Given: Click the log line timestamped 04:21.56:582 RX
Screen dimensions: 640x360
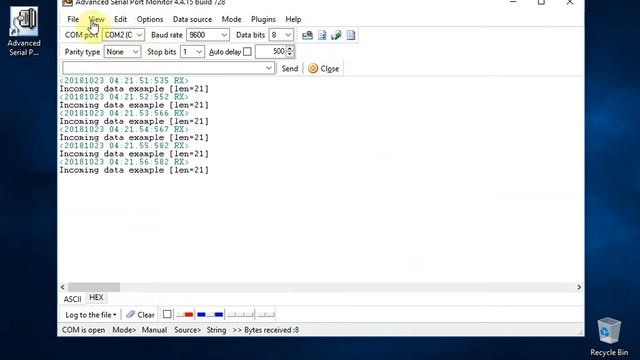Looking at the screenshot, I should (x=124, y=162).
